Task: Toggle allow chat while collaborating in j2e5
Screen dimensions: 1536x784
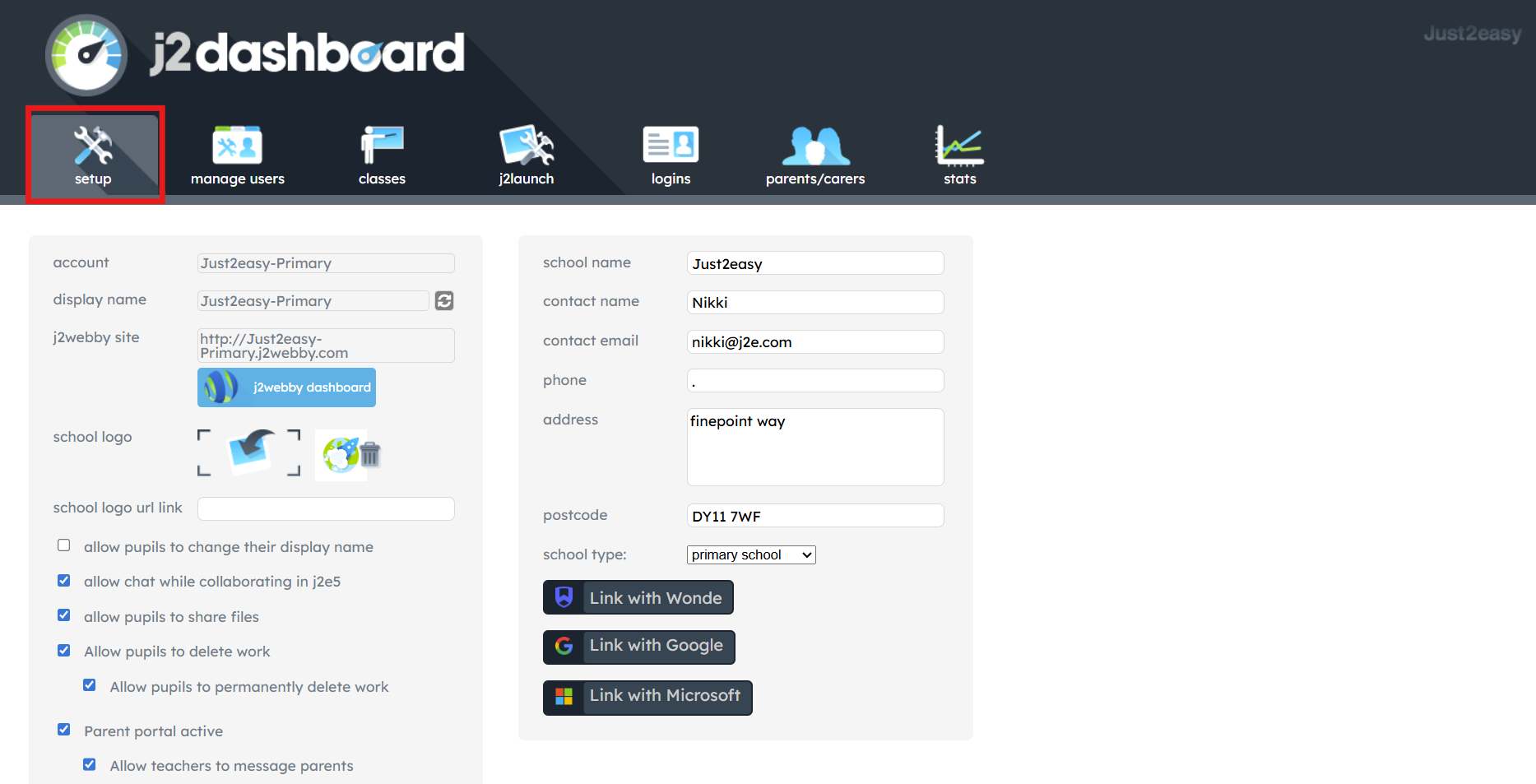Action: (64, 581)
